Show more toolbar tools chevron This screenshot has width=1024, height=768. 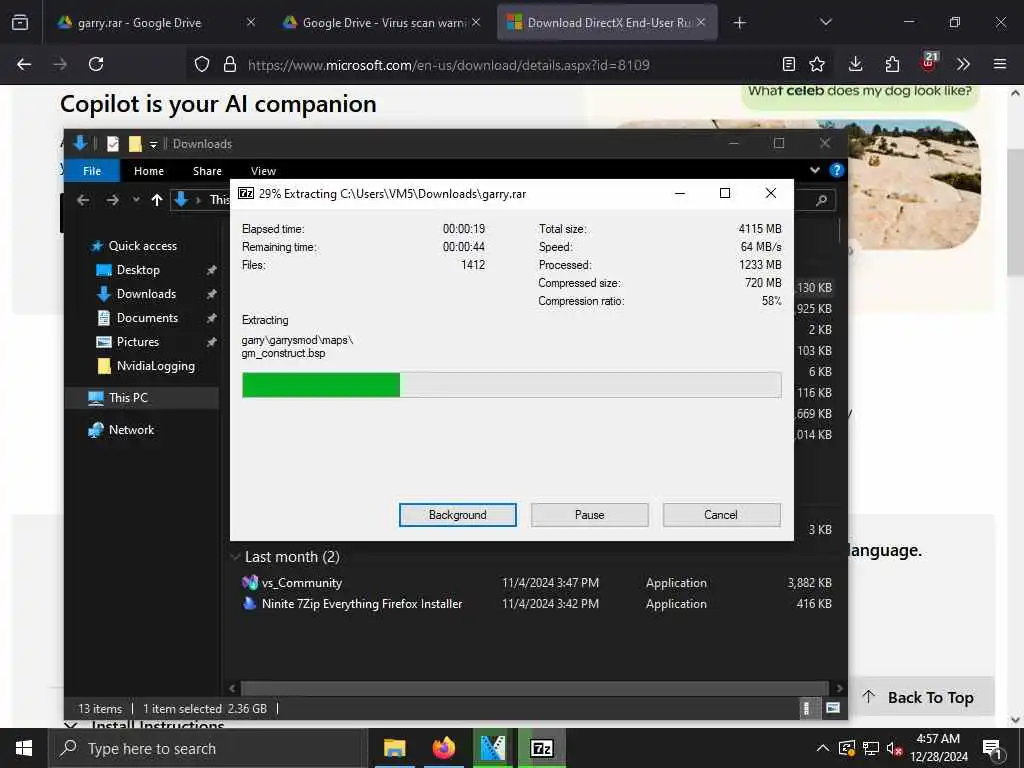(x=963, y=64)
